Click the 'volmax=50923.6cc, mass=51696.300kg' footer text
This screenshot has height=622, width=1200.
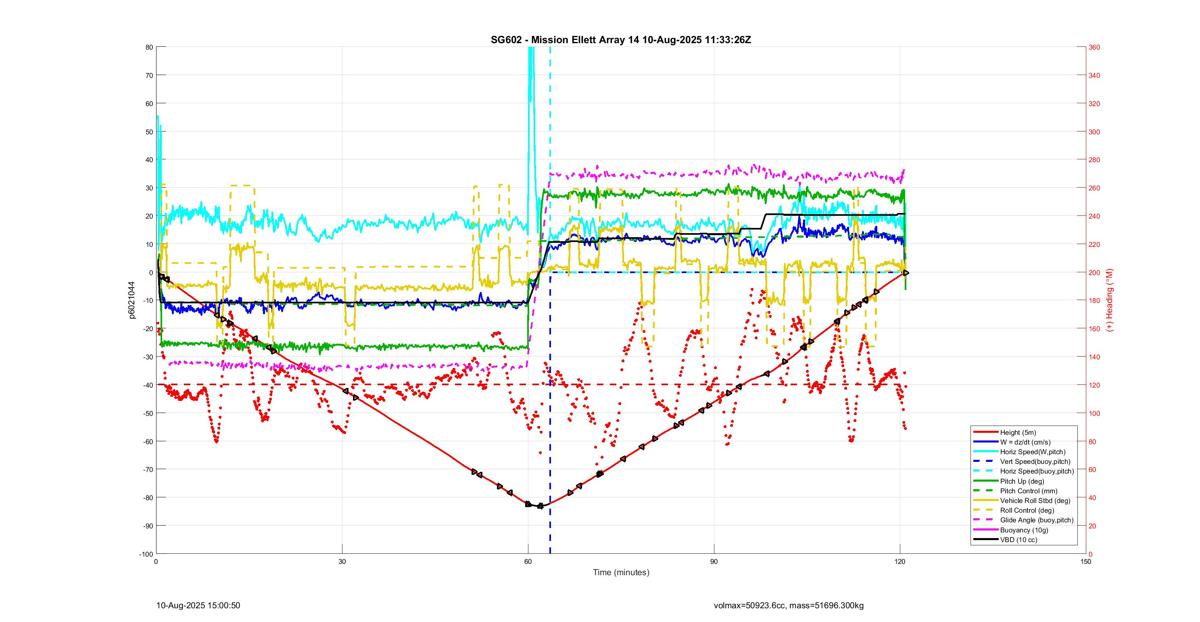[x=787, y=605]
